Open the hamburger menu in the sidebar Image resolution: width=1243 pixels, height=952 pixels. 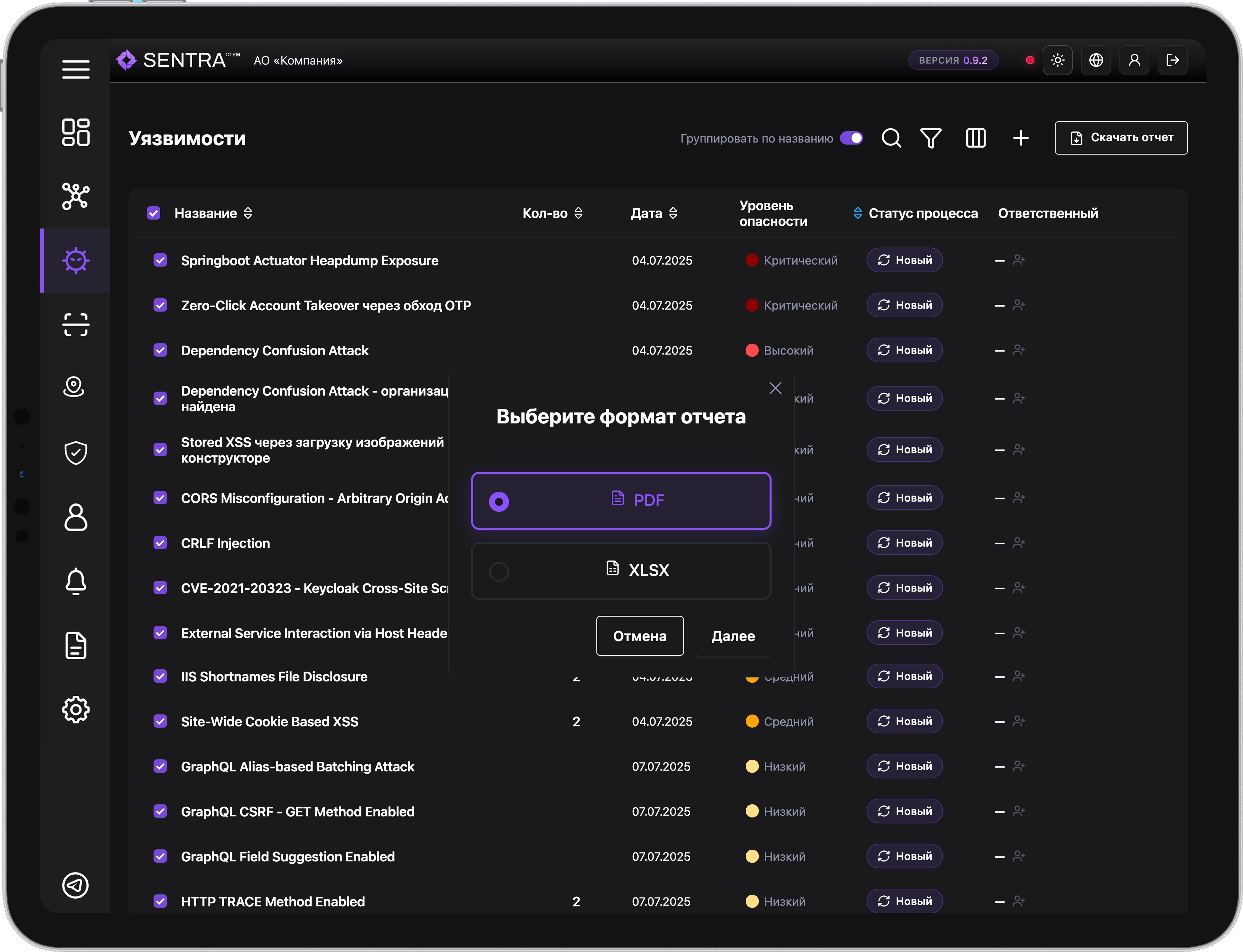coord(76,69)
